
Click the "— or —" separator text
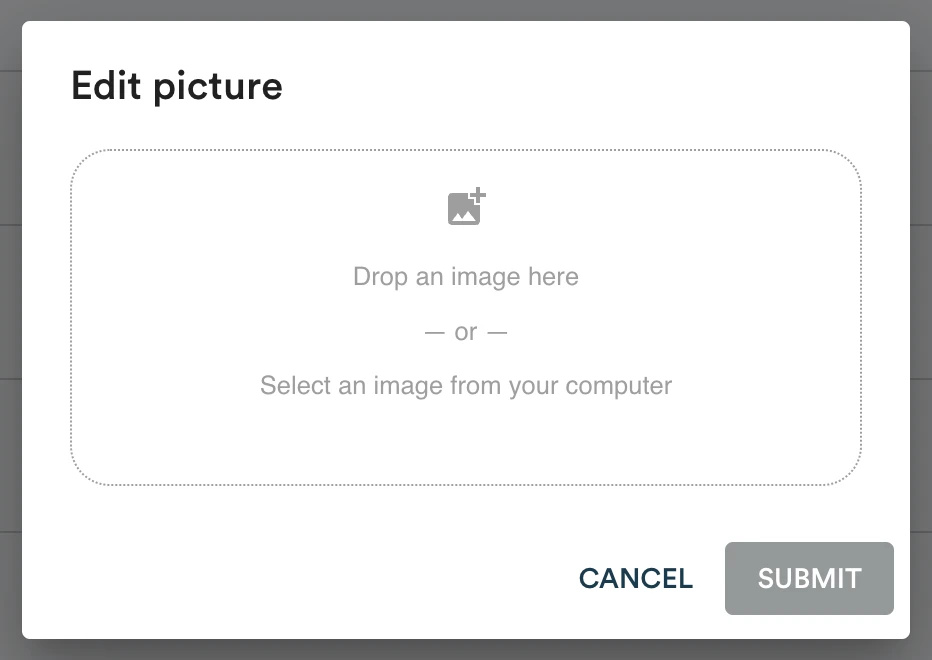[x=466, y=332]
